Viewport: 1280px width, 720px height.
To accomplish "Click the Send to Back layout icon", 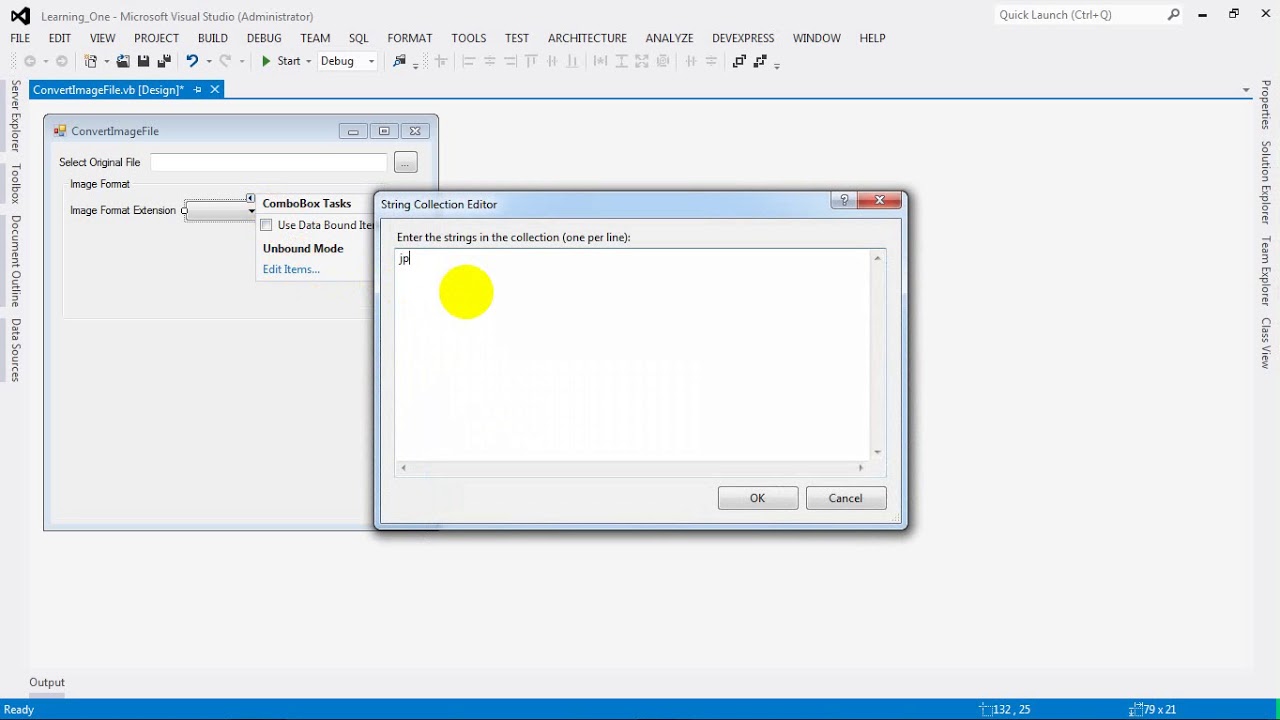I will [x=760, y=61].
